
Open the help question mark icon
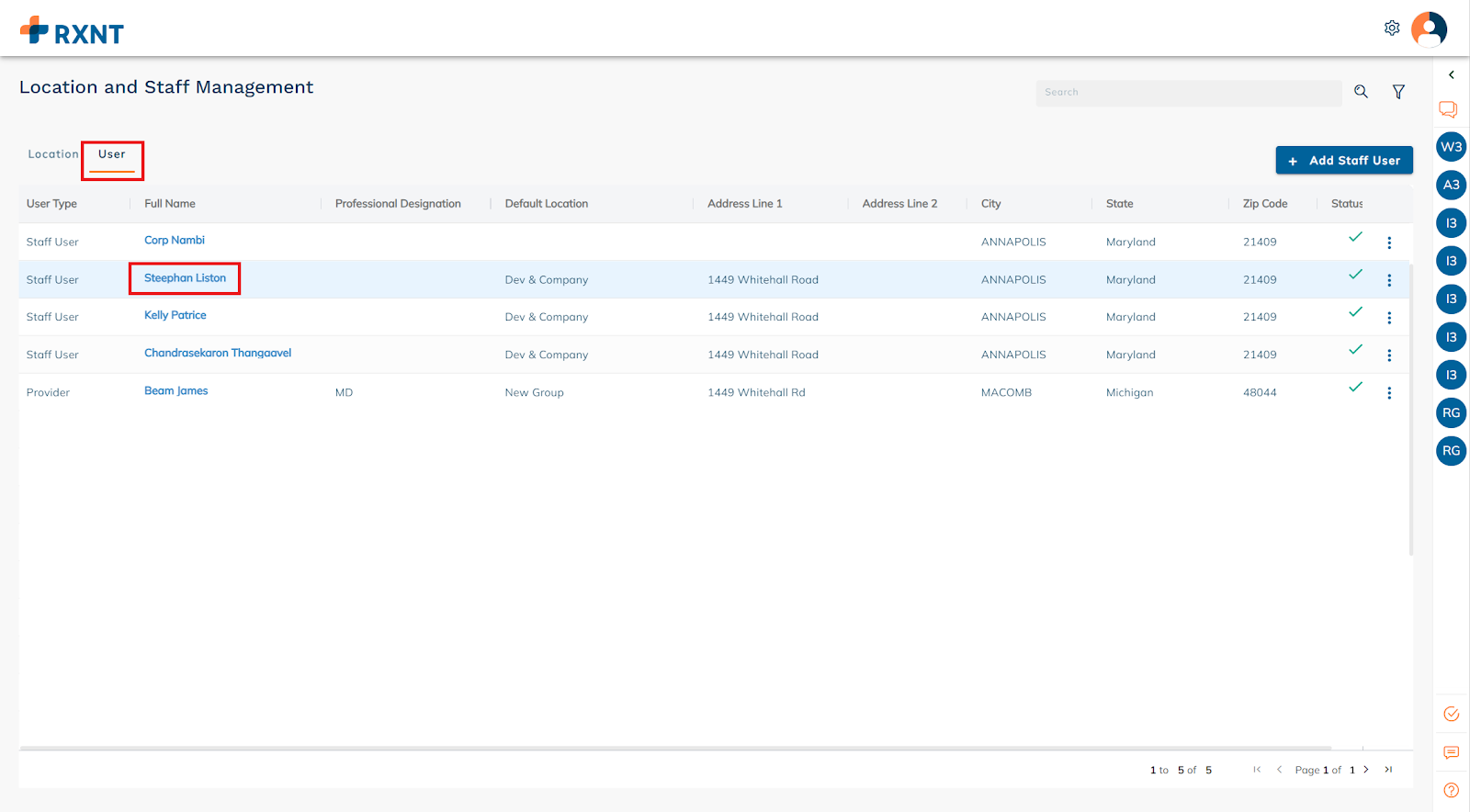click(x=1452, y=790)
